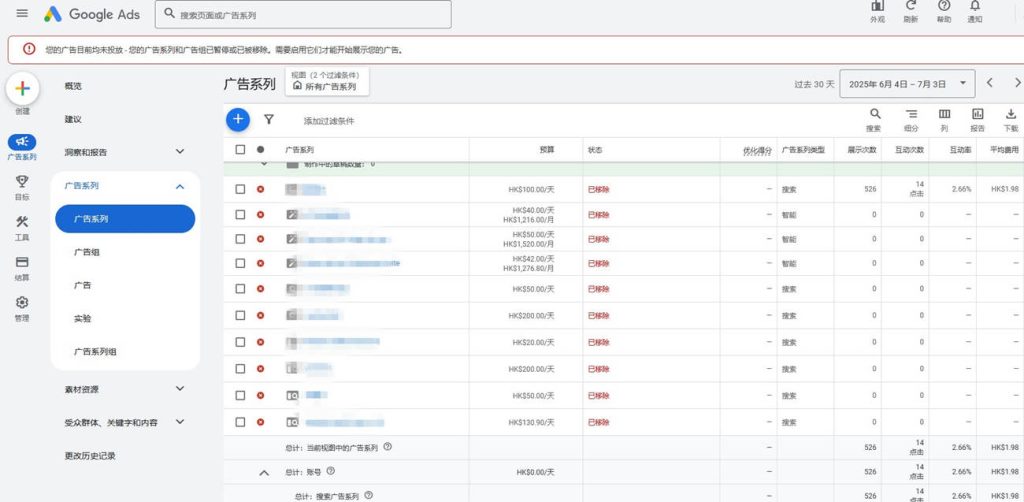This screenshot has height=502, width=1024.
Task: Toggle the select-all checkbox in table header
Action: 240,150
